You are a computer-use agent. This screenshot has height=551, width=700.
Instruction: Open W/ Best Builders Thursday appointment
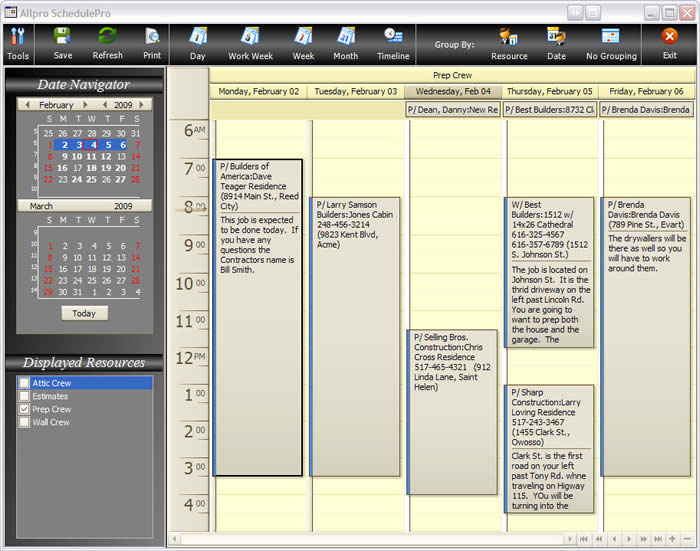pos(549,272)
